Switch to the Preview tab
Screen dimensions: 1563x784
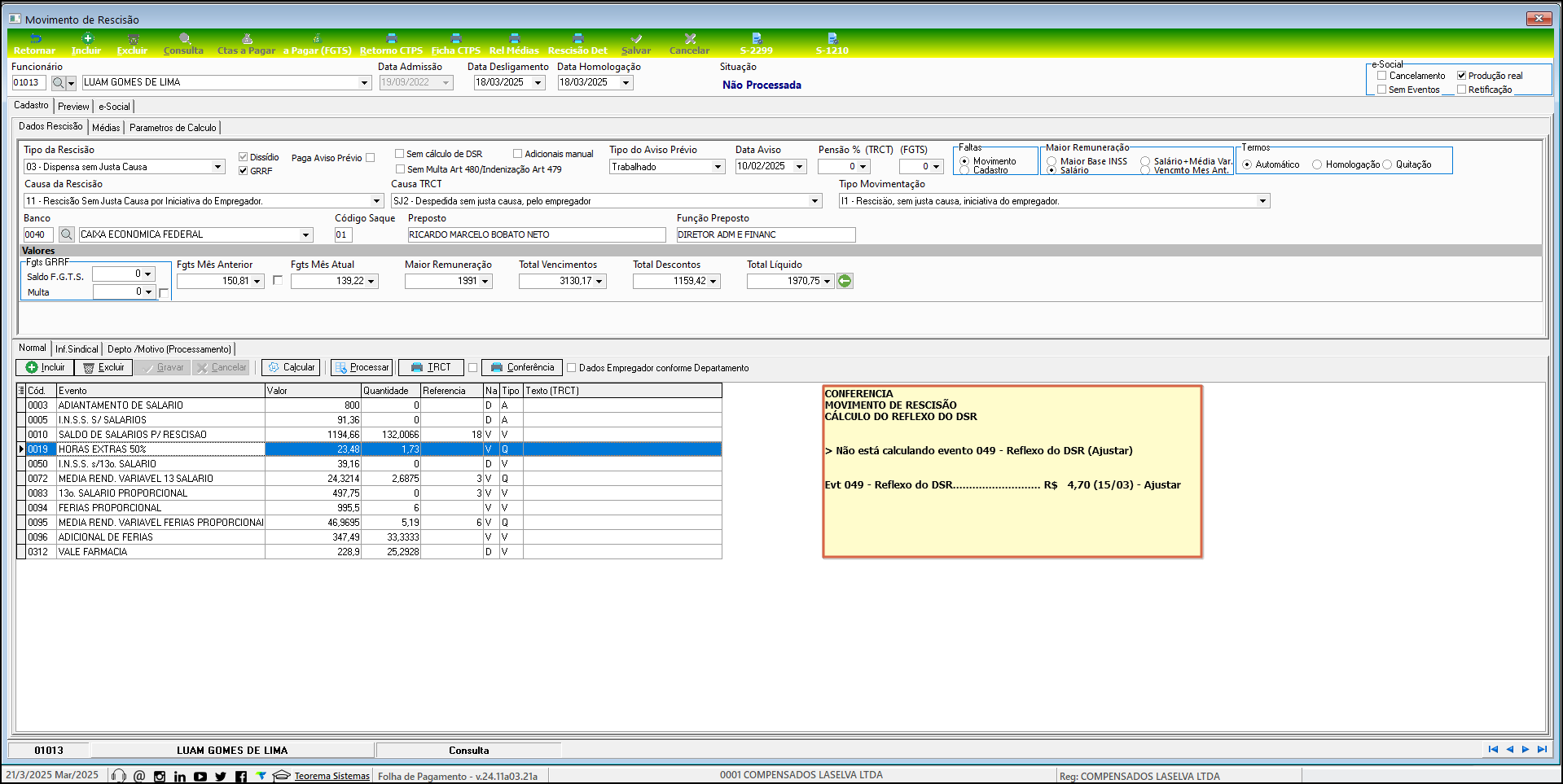(73, 107)
